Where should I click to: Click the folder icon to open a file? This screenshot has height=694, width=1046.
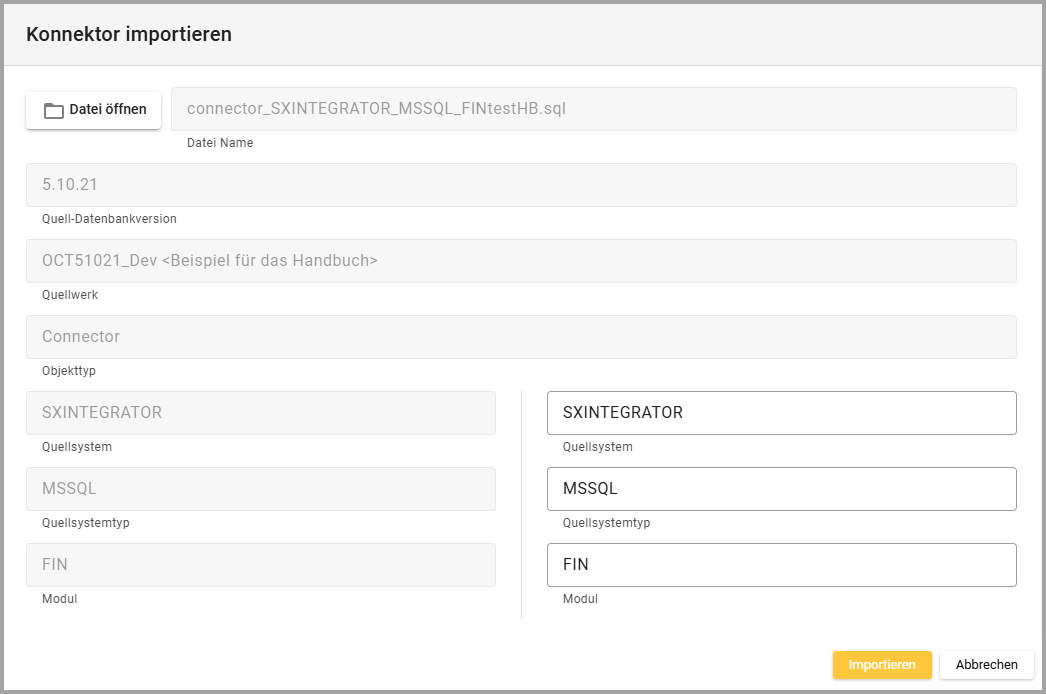pyautogui.click(x=54, y=110)
